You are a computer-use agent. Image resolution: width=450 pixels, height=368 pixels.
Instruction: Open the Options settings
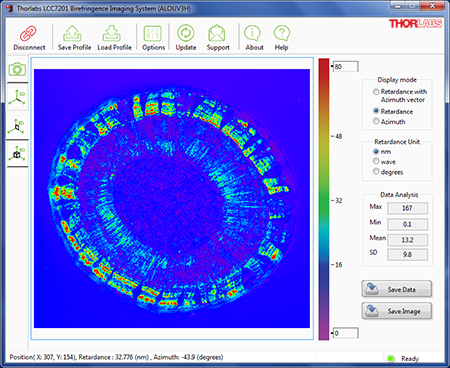[153, 38]
